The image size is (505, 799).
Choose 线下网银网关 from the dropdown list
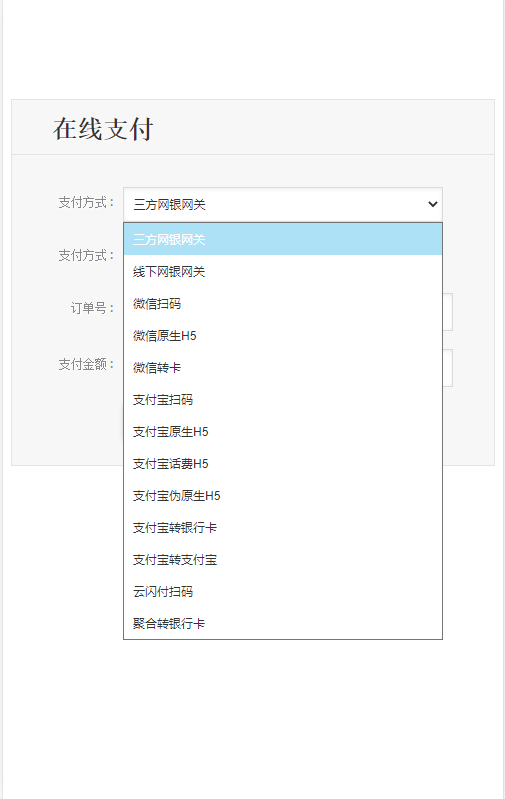pos(283,271)
